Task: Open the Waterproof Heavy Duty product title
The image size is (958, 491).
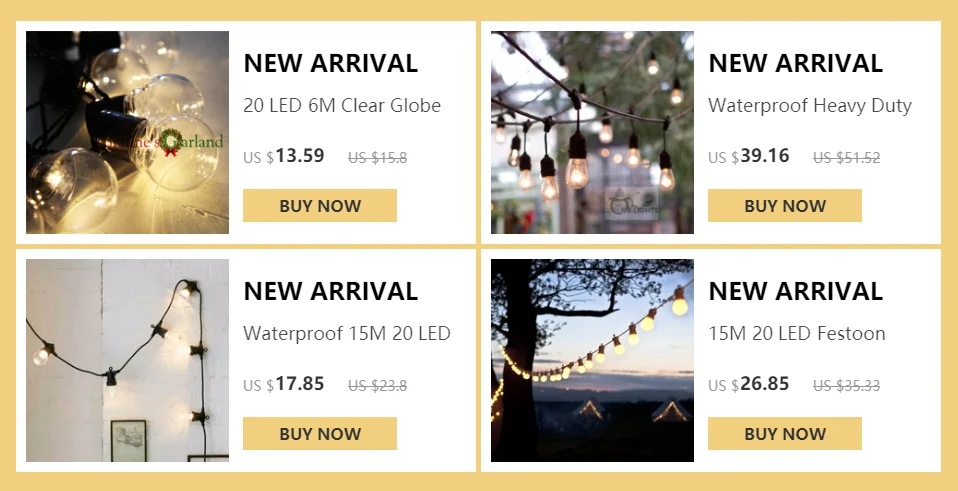Action: coord(809,105)
